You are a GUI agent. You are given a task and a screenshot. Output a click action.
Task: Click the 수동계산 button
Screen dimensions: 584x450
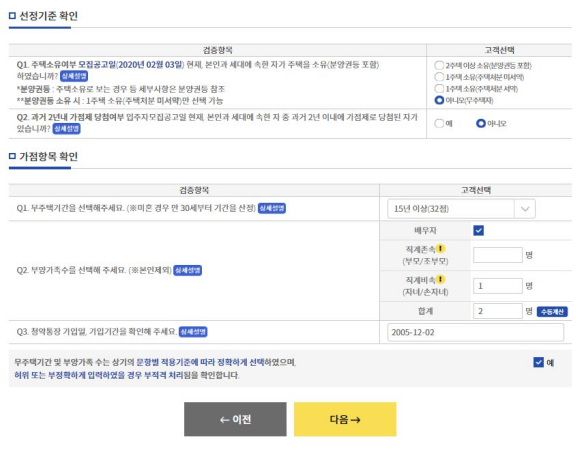(552, 312)
